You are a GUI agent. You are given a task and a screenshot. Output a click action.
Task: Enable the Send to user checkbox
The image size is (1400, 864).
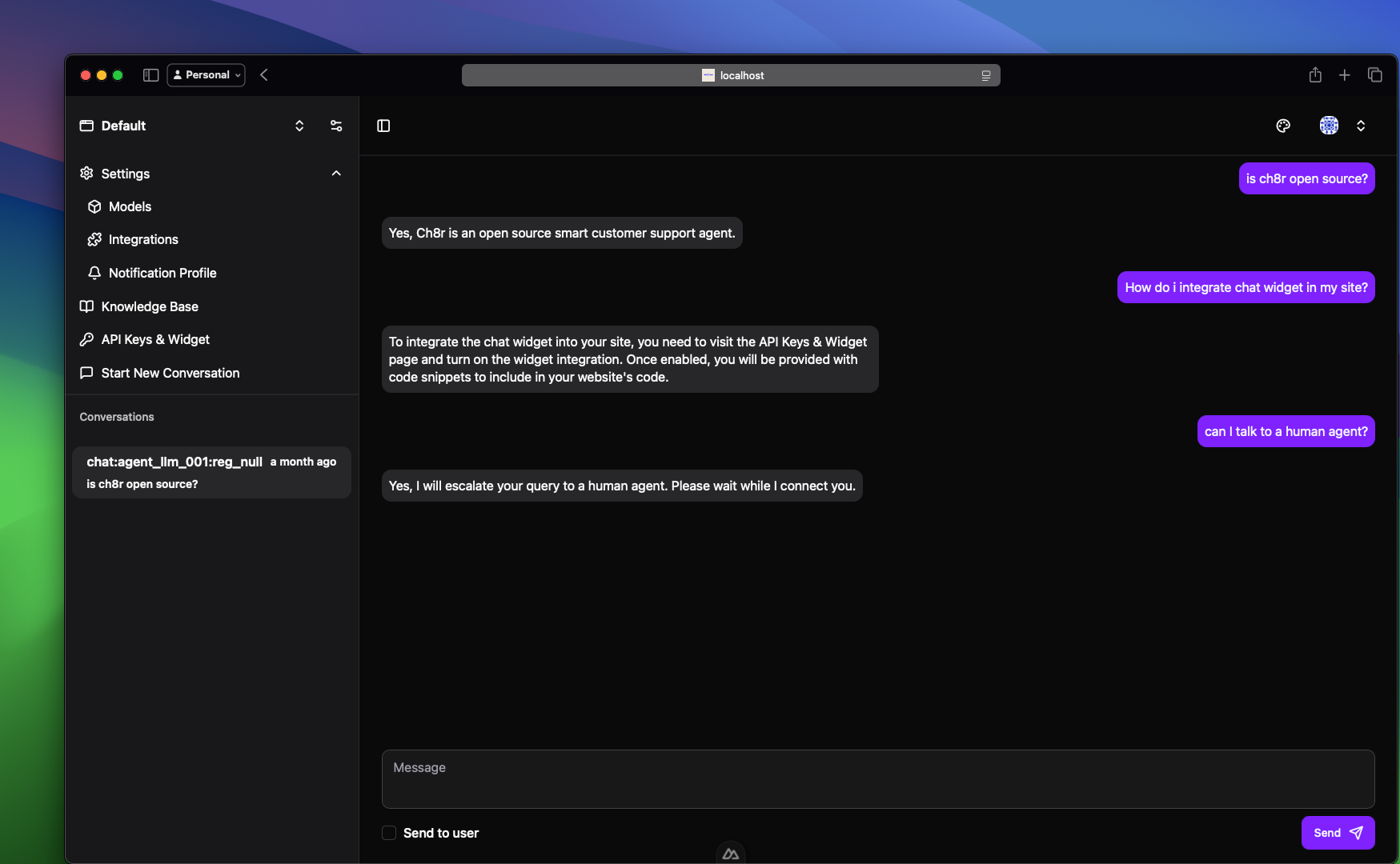(389, 833)
